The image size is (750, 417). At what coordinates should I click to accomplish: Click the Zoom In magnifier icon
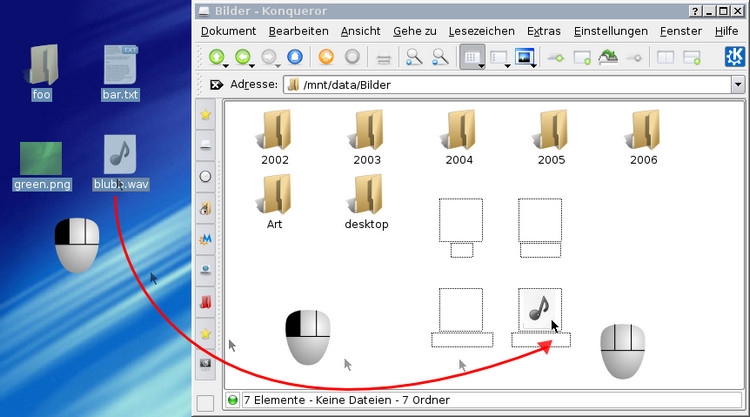[413, 58]
